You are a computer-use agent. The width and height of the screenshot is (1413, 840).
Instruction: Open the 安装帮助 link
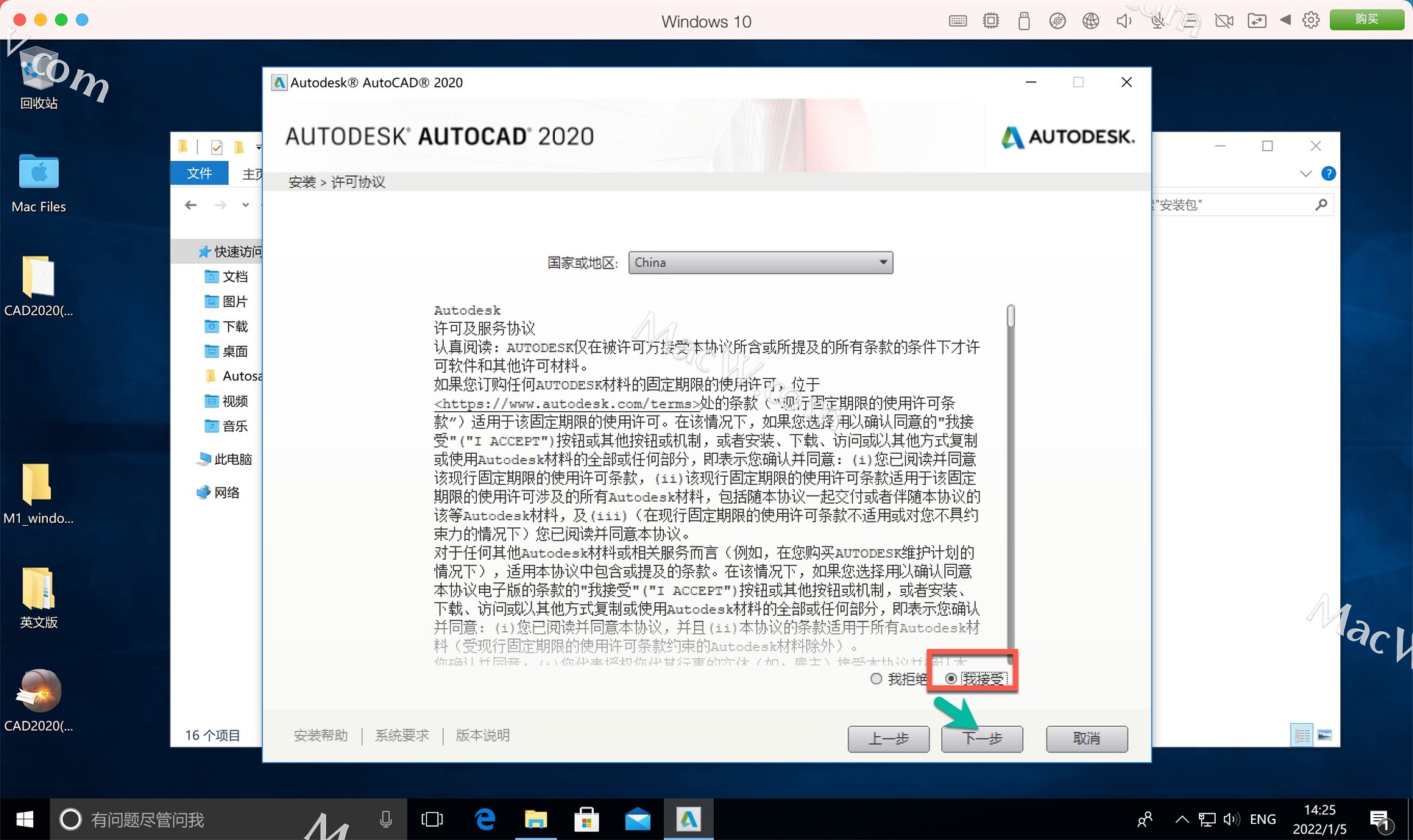[x=320, y=736]
